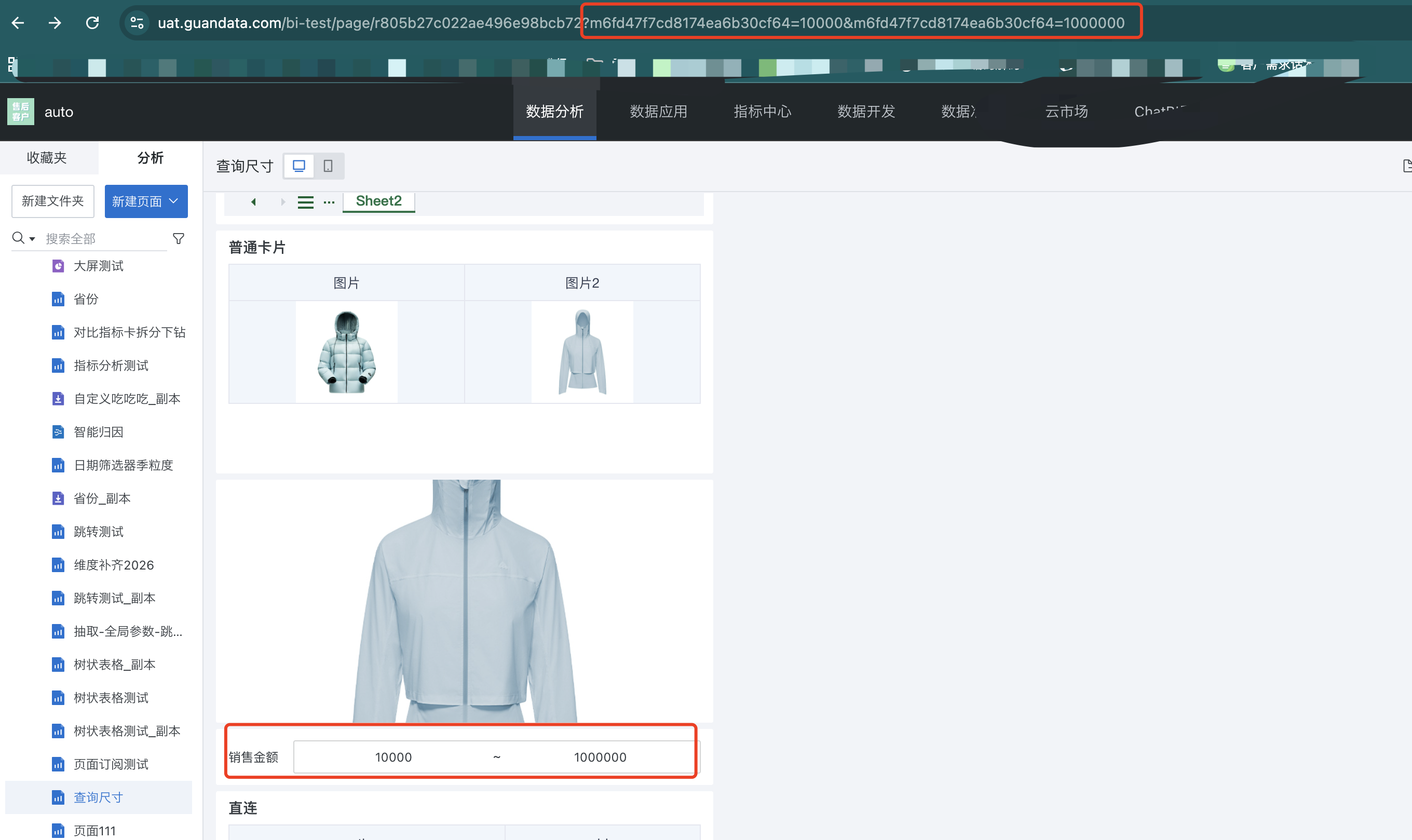Open site information icon in the address bar
Viewport: 1412px width, 840px height.
[x=137, y=23]
